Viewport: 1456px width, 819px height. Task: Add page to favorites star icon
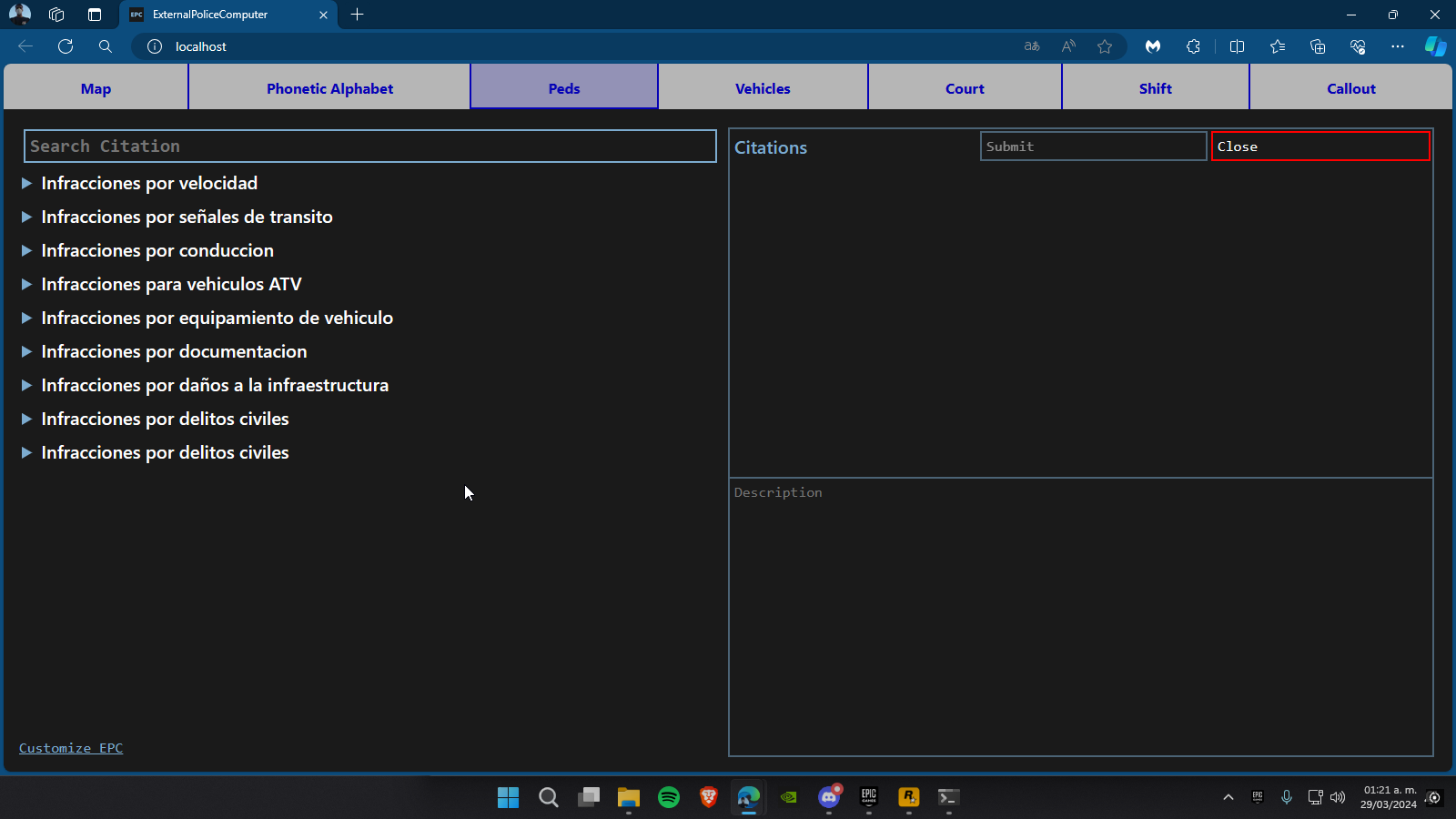tap(1105, 46)
